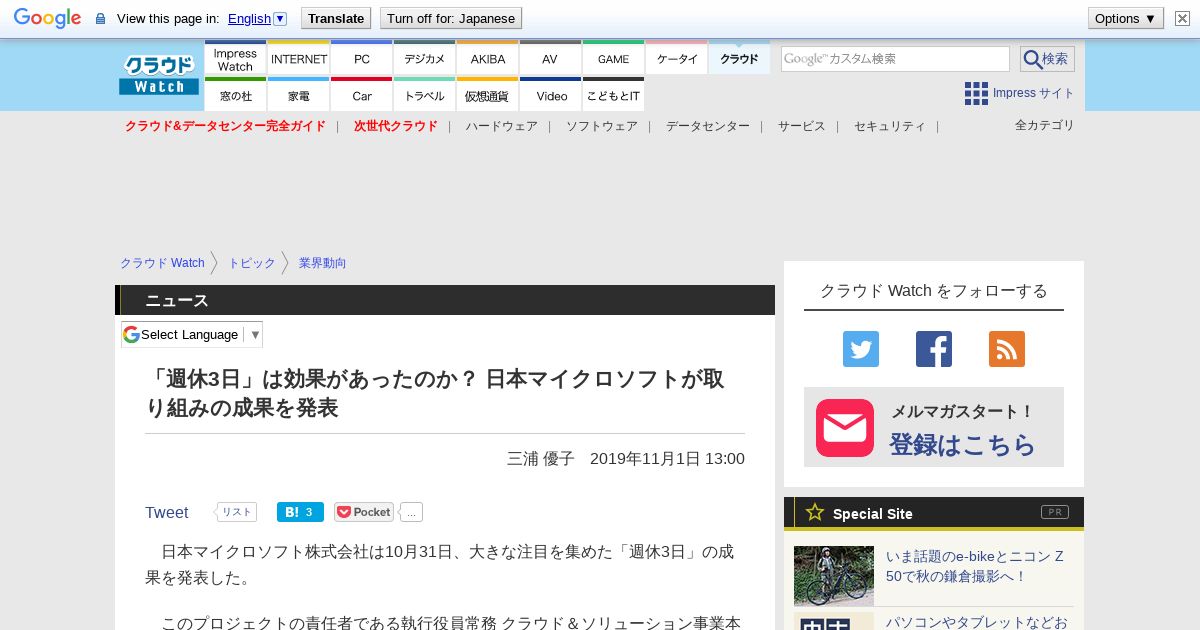Click the Google logo in the translate bar
The image size is (1200, 630).
[47, 18]
